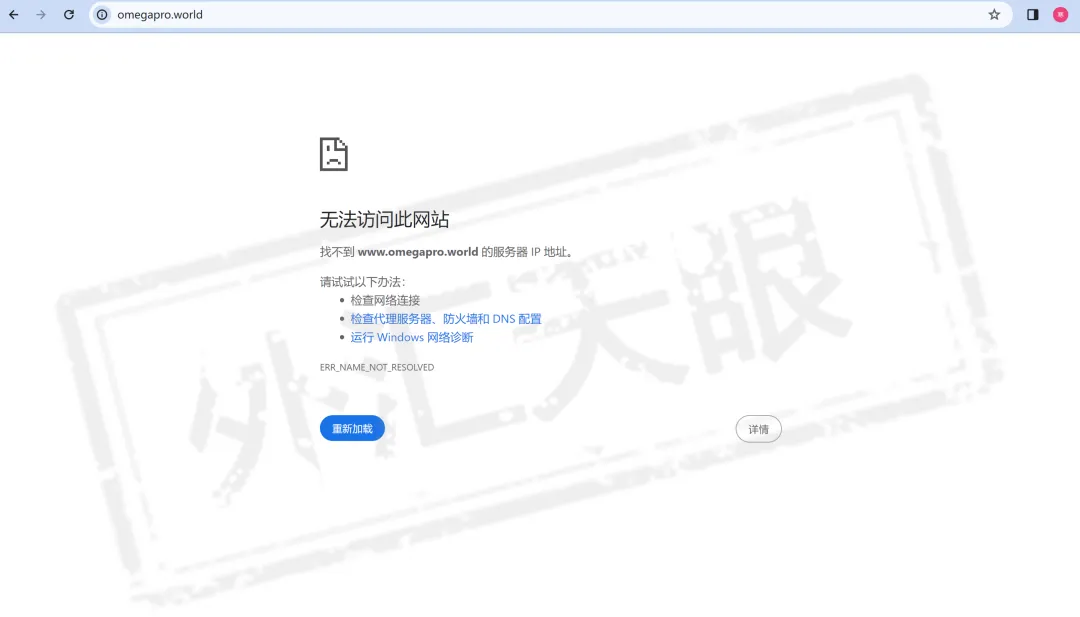Click the sad page error icon
This screenshot has width=1080, height=617.
coord(333,154)
